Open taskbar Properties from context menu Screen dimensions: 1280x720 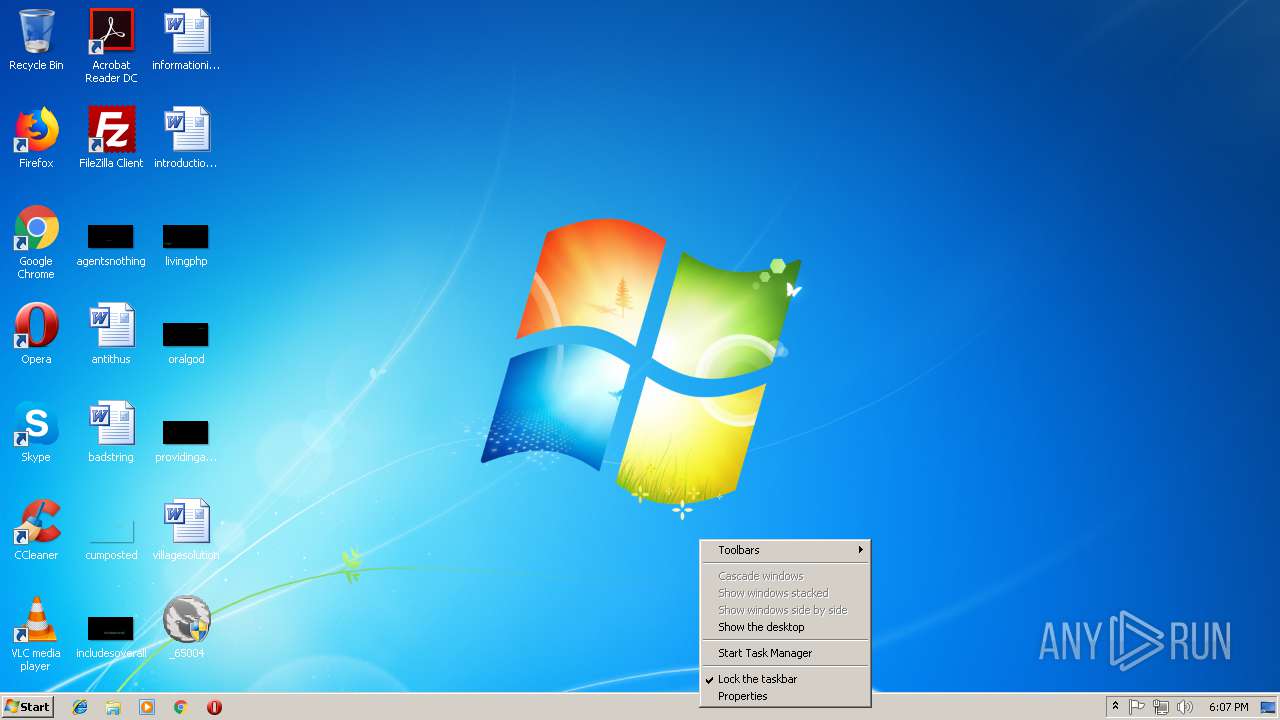pyautogui.click(x=785, y=696)
